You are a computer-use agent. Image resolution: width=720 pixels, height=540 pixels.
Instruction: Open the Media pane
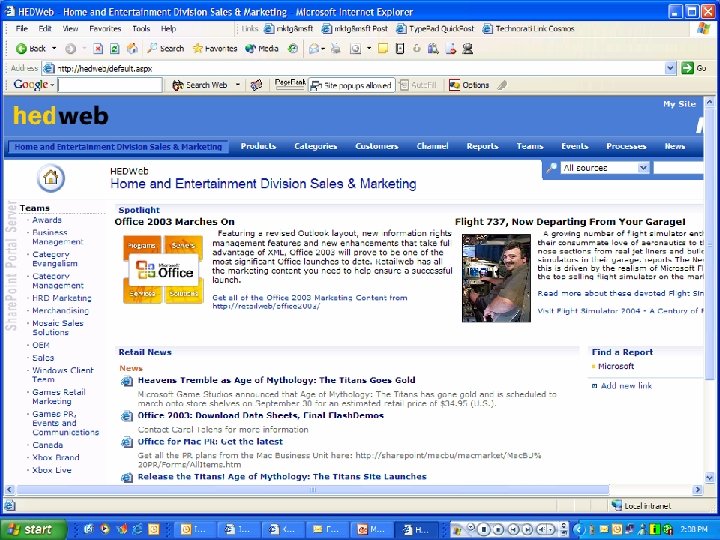262,48
